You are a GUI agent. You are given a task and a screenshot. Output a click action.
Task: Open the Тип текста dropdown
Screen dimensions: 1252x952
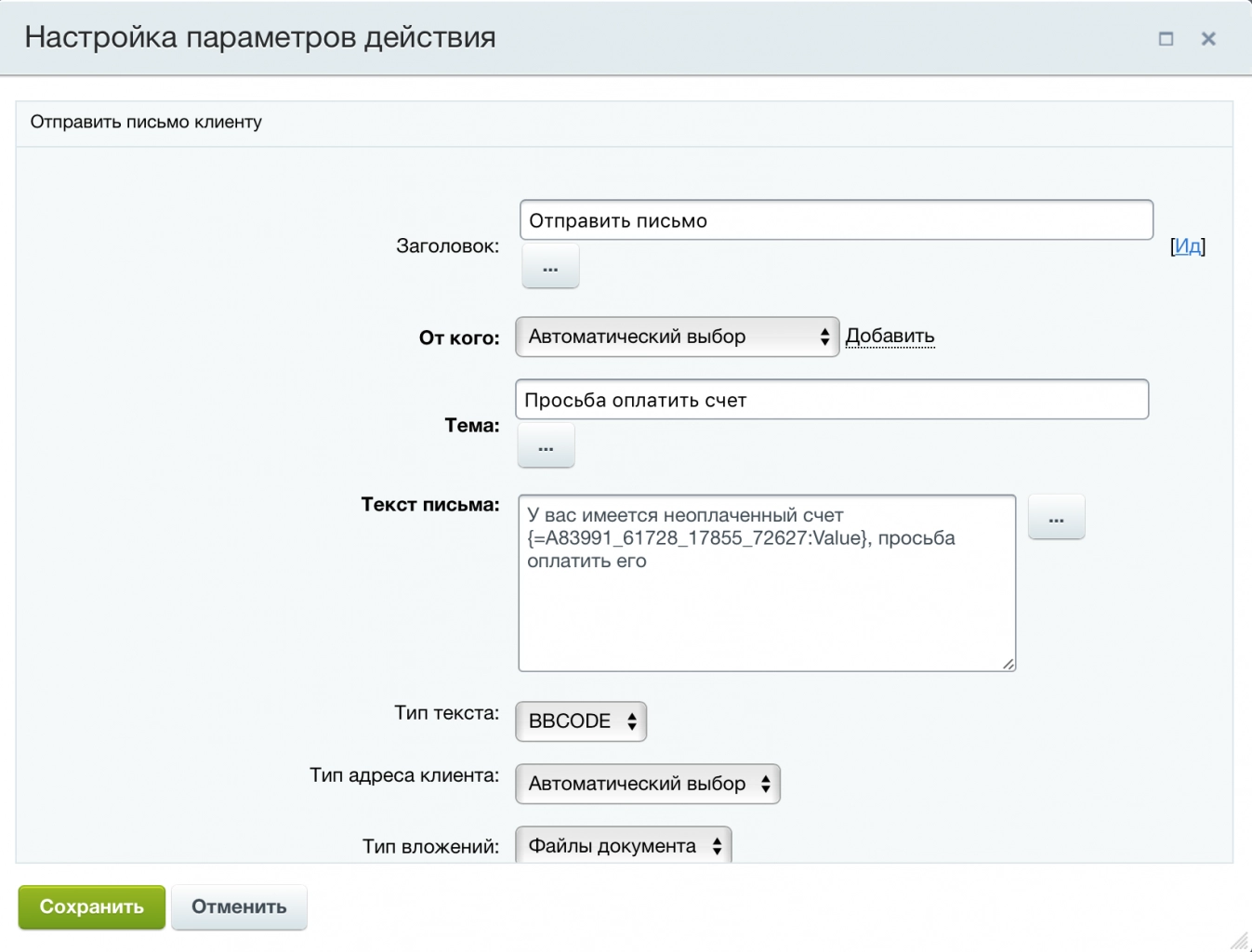coord(580,721)
